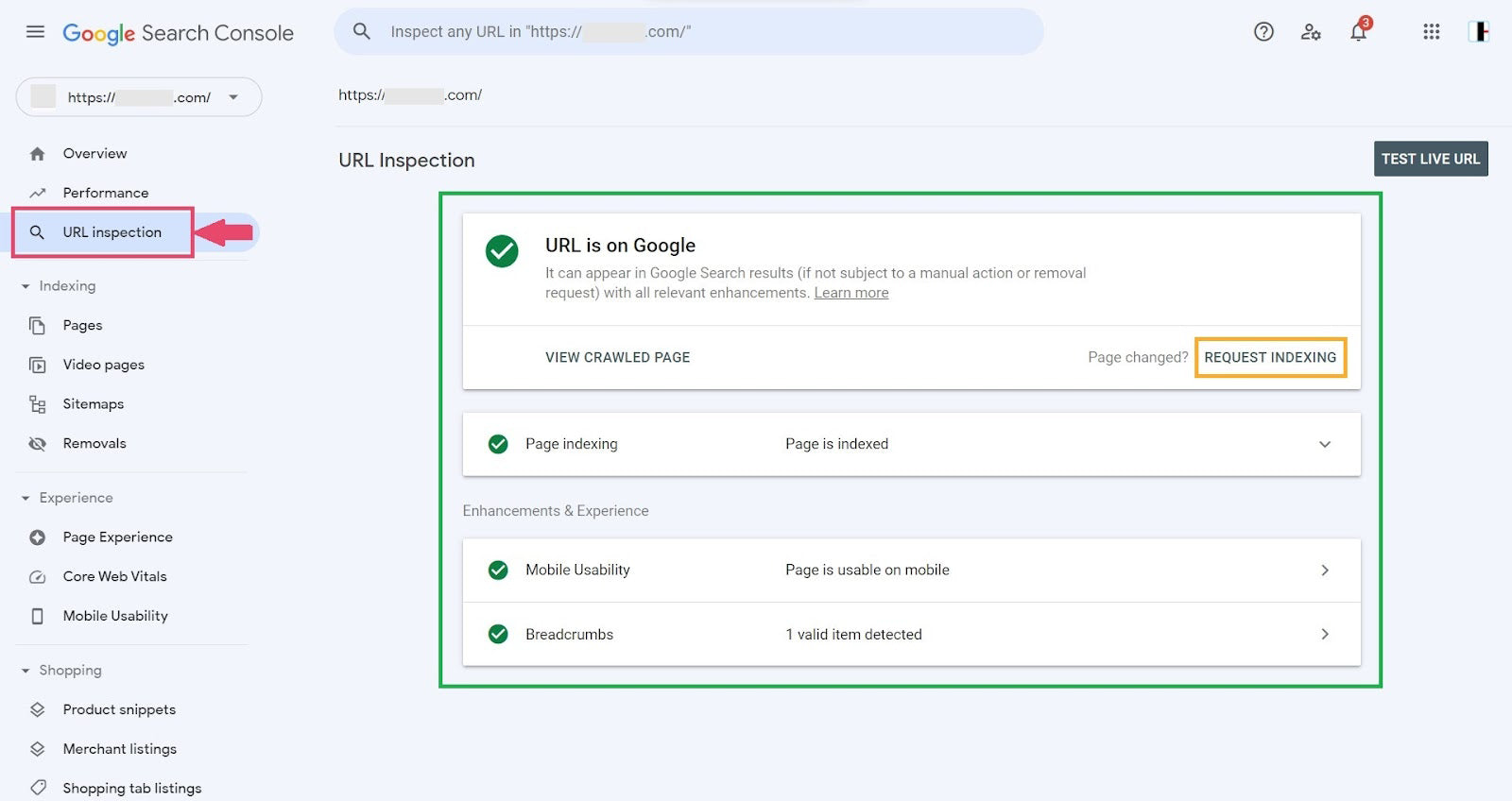The height and width of the screenshot is (801, 1512).
Task: Click the green check beside Breadcrumbs
Action: pyautogui.click(x=498, y=634)
